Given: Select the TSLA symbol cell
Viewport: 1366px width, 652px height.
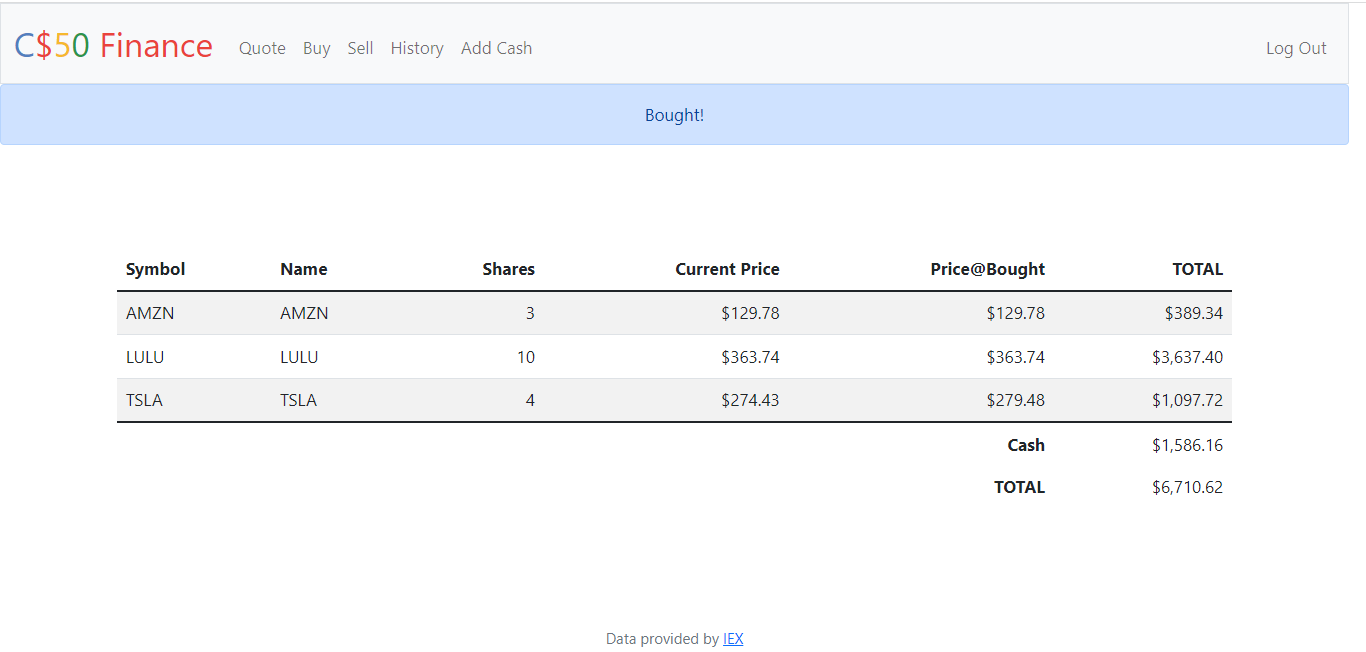Looking at the screenshot, I should point(144,400).
